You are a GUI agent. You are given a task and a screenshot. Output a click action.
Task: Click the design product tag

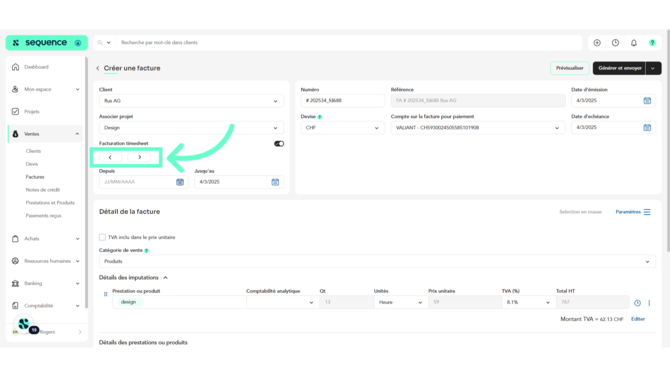[128, 302]
